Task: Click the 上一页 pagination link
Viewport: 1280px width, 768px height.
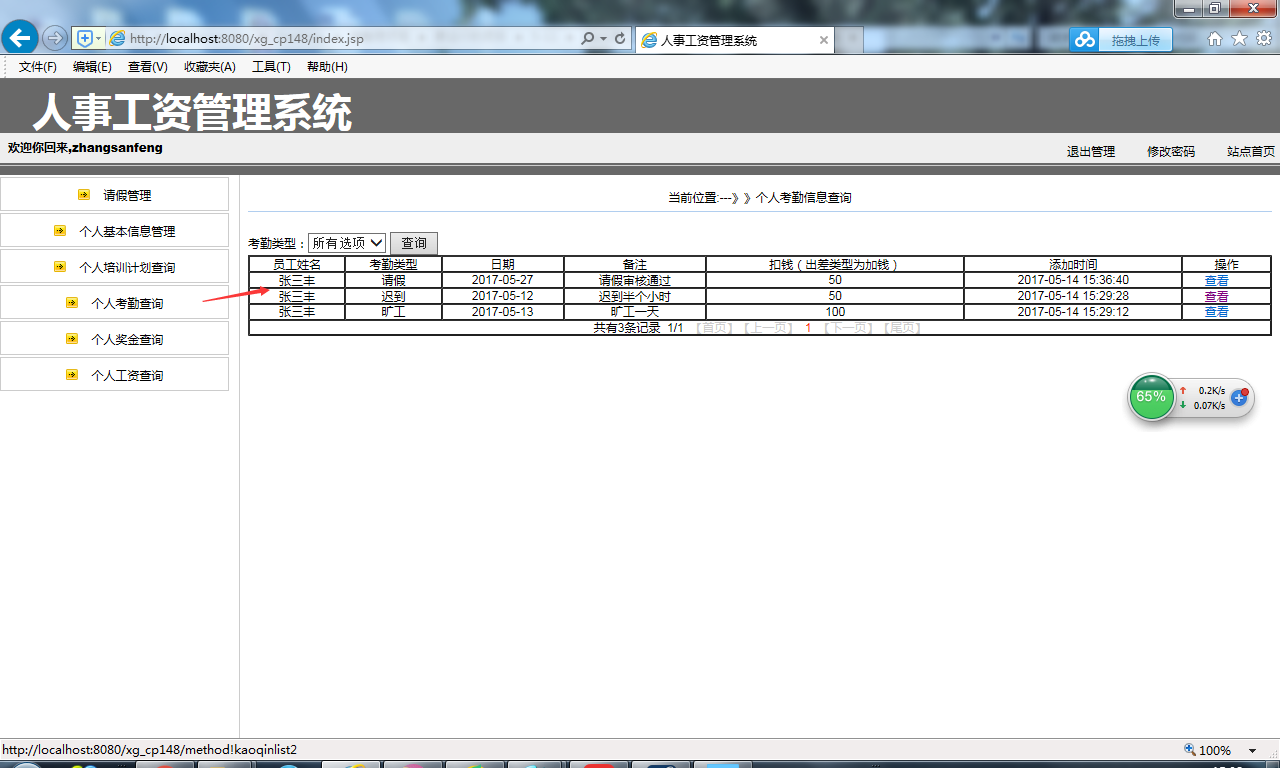Action: coord(768,328)
